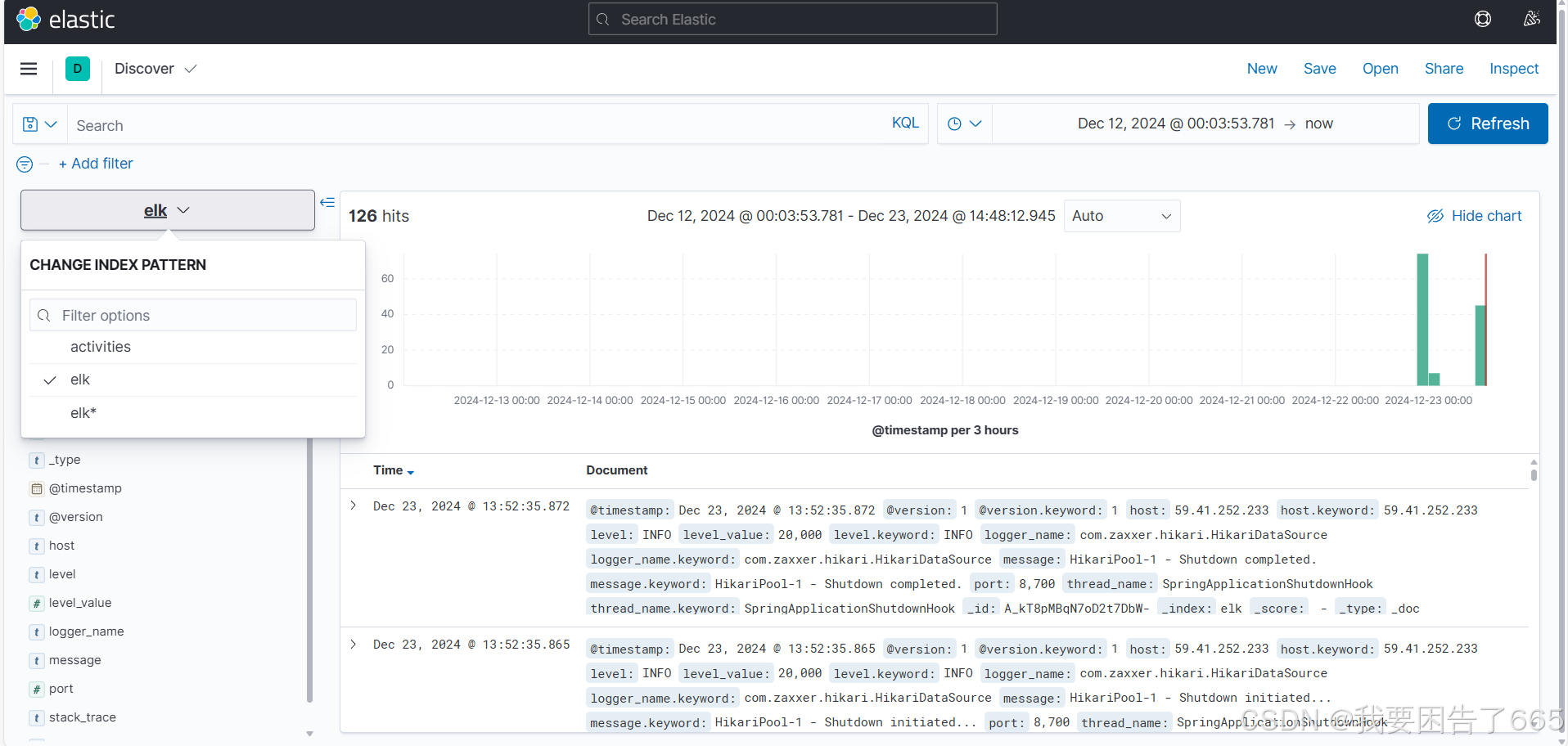
Task: Switch to Inspect in the top menu
Action: coord(1513,69)
